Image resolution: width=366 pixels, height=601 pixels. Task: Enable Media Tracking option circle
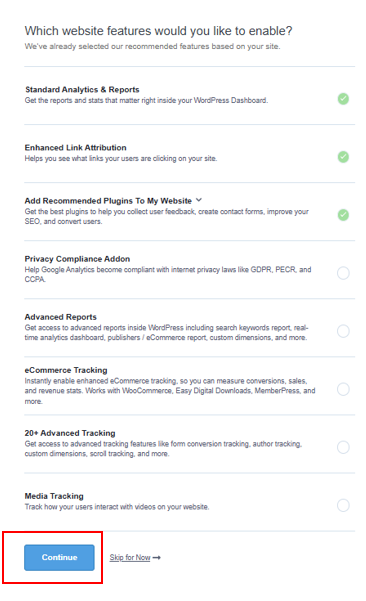coord(343,505)
